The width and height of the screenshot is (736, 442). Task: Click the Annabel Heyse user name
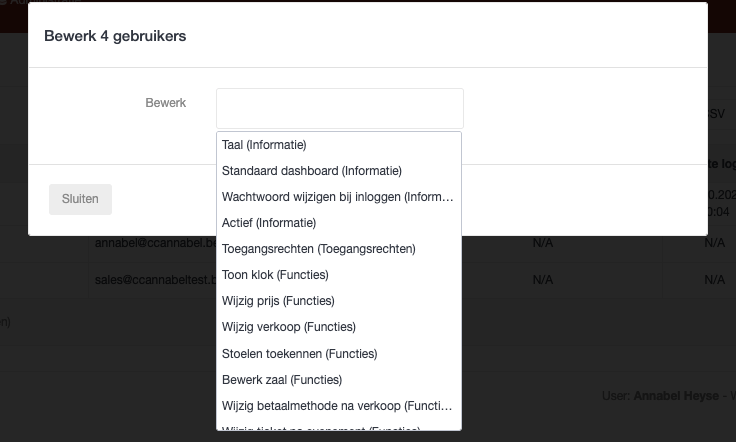675,396
